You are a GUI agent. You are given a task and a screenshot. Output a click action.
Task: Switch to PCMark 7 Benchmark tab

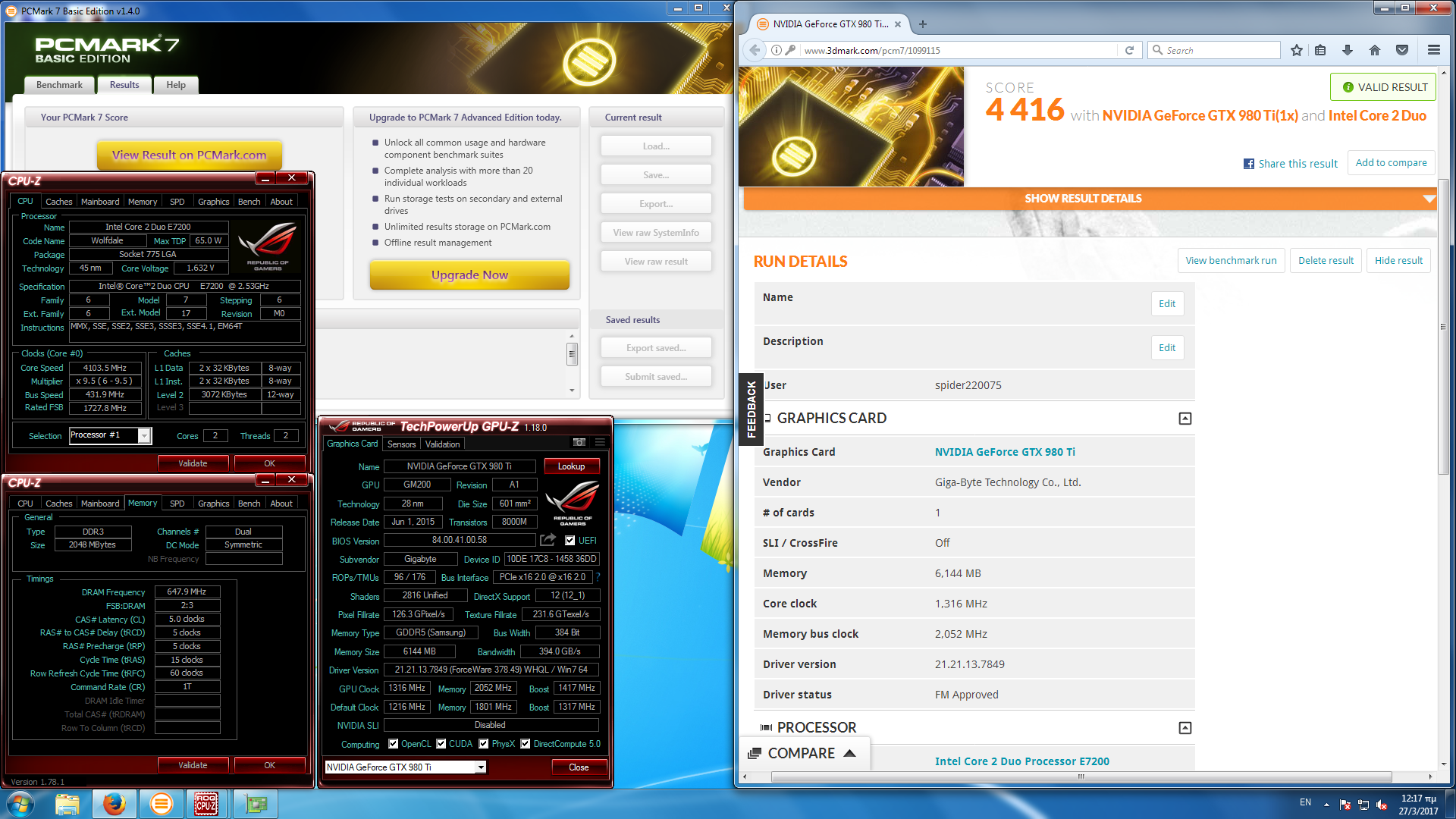[x=59, y=85]
